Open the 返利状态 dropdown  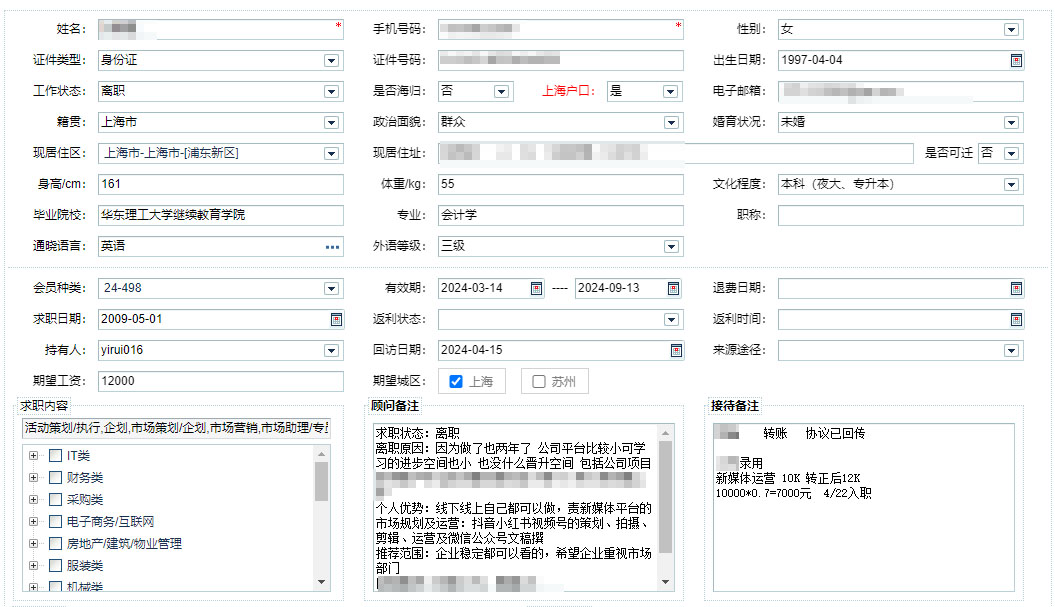coord(671,320)
